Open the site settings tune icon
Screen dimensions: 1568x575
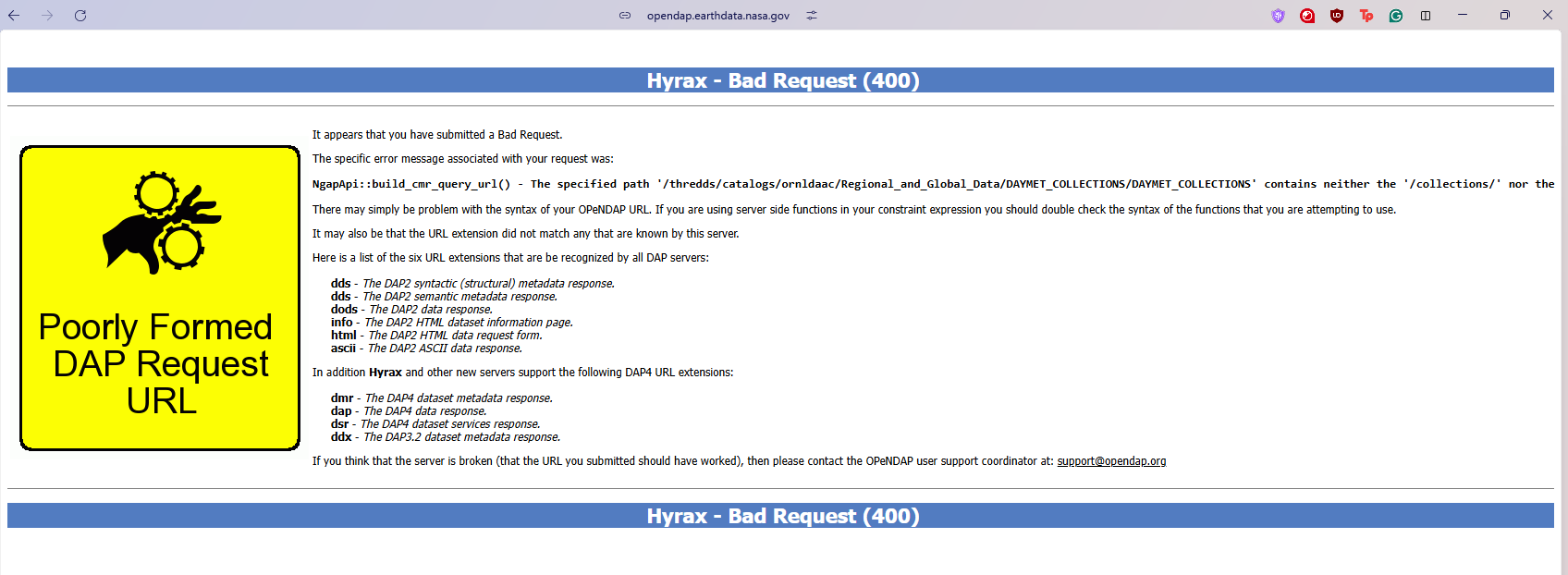pos(812,15)
